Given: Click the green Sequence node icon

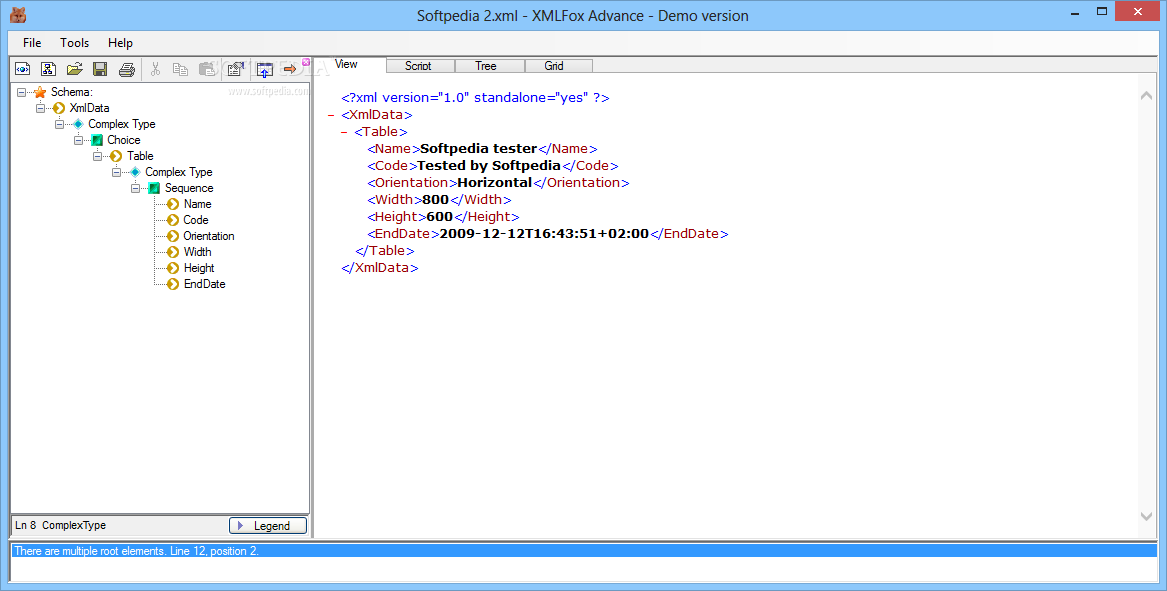Looking at the screenshot, I should (154, 188).
